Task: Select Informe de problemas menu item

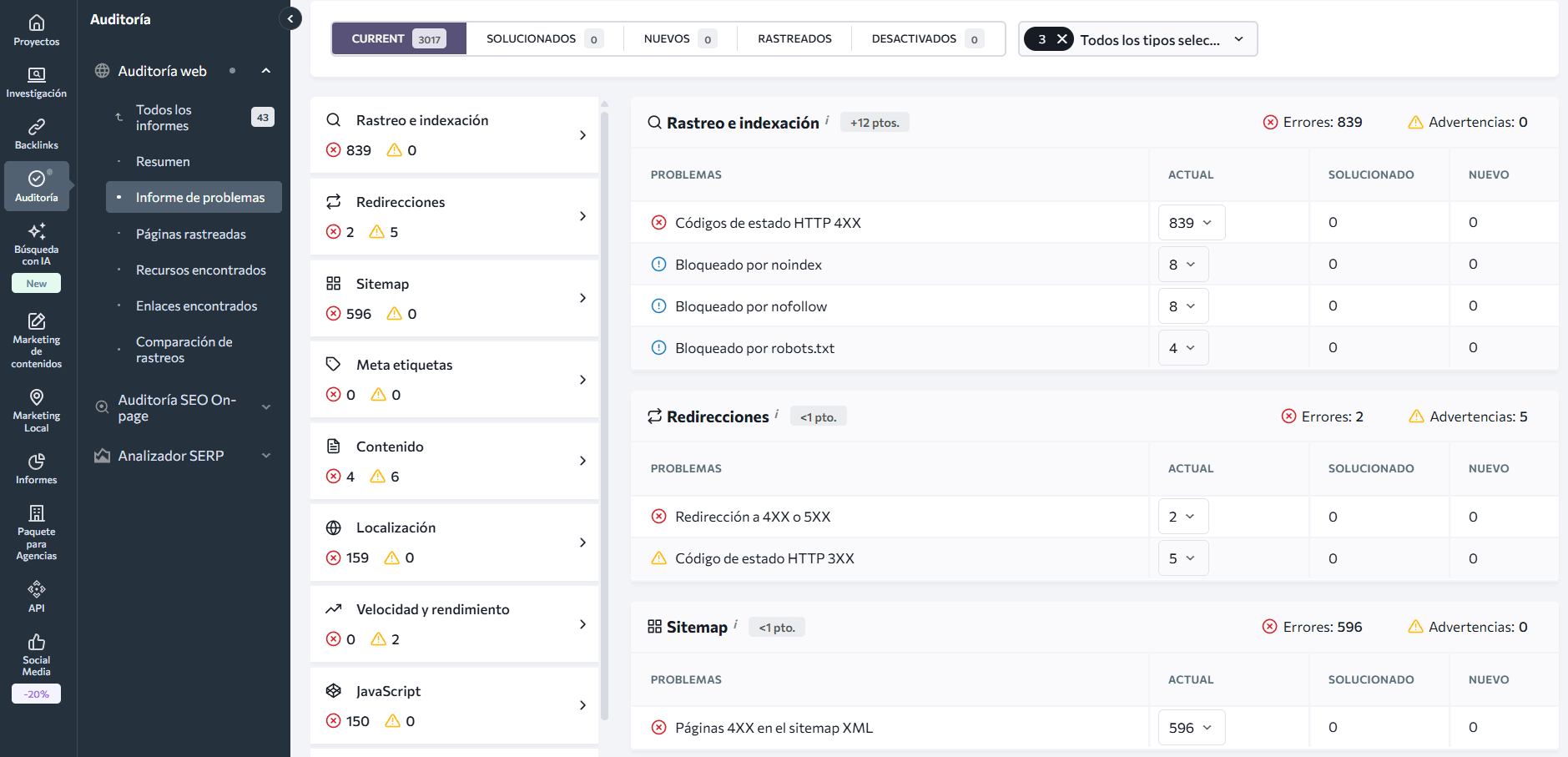Action: 194,197
